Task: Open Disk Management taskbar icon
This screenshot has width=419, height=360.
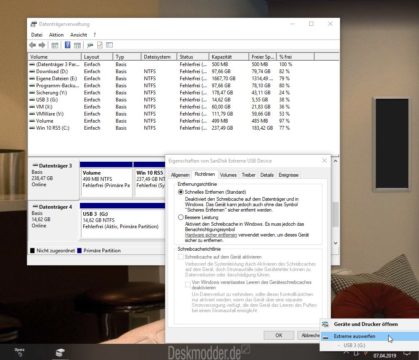Action: (59, 353)
